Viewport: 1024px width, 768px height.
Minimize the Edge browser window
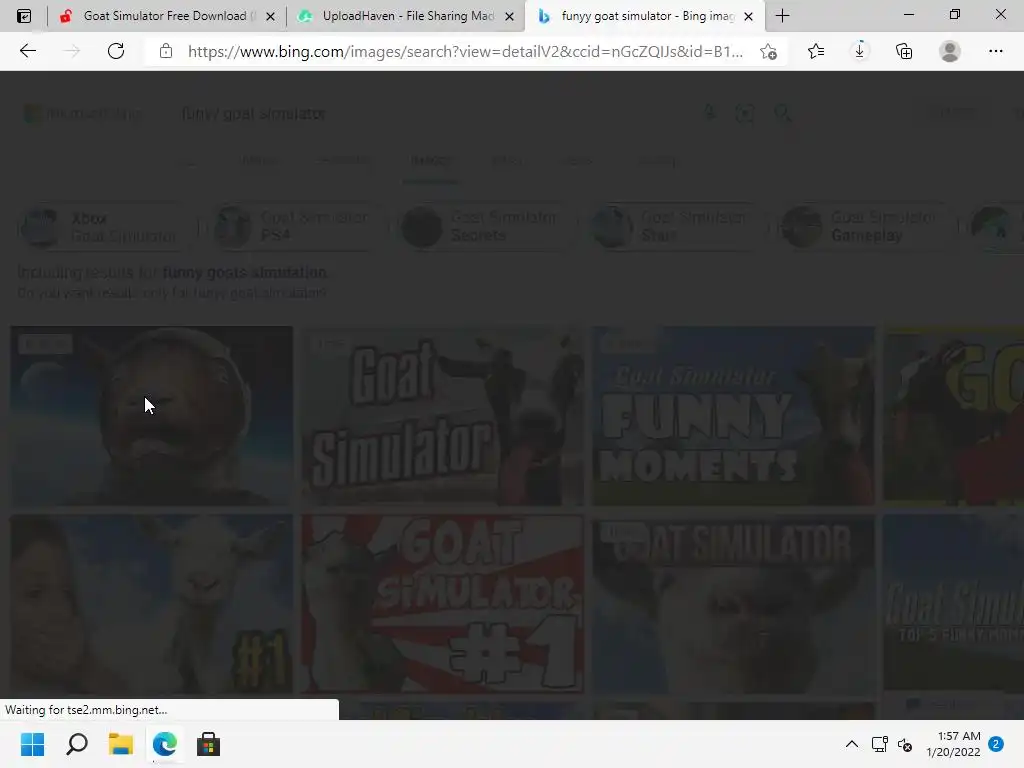(908, 14)
